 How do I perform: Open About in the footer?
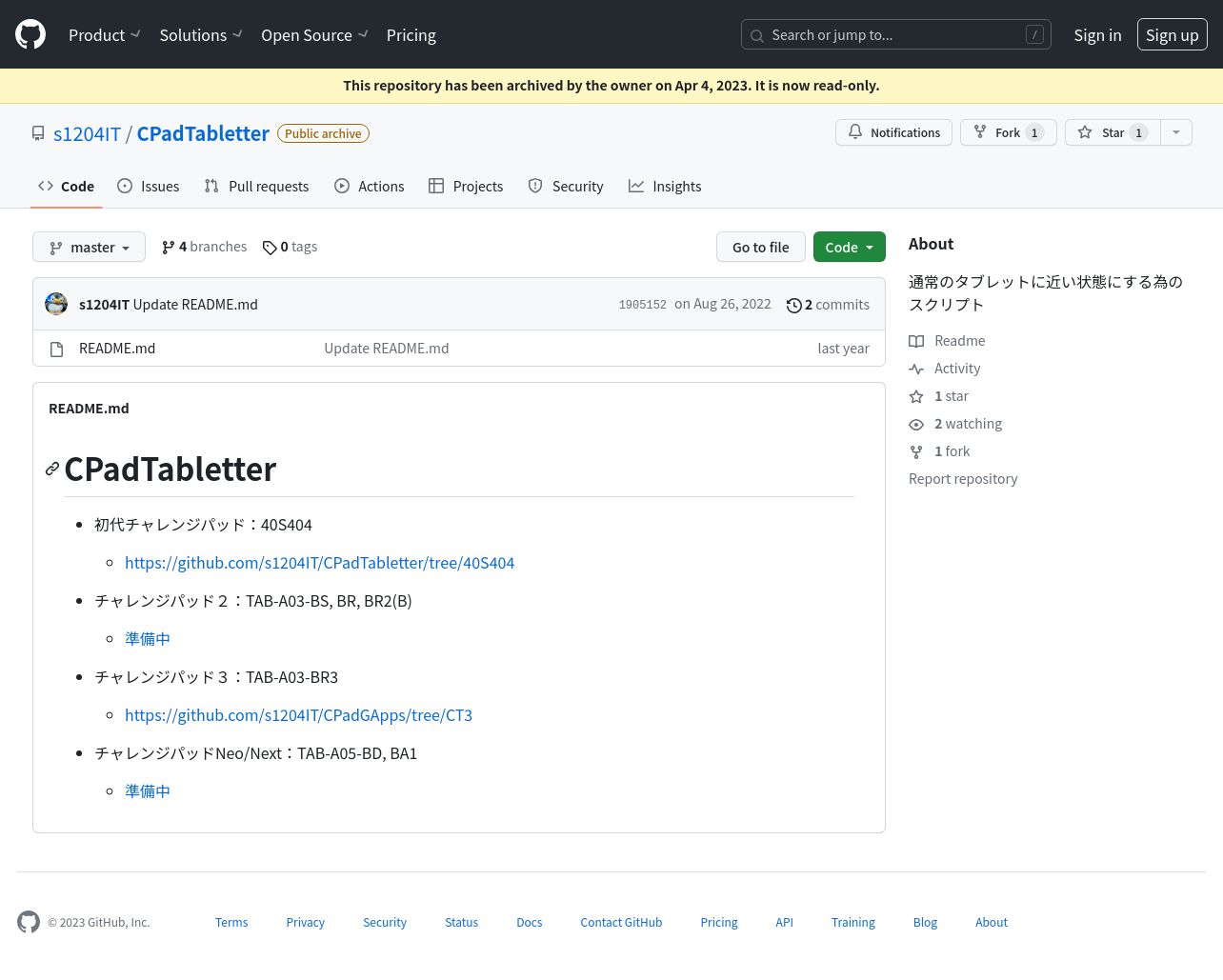[992, 923]
